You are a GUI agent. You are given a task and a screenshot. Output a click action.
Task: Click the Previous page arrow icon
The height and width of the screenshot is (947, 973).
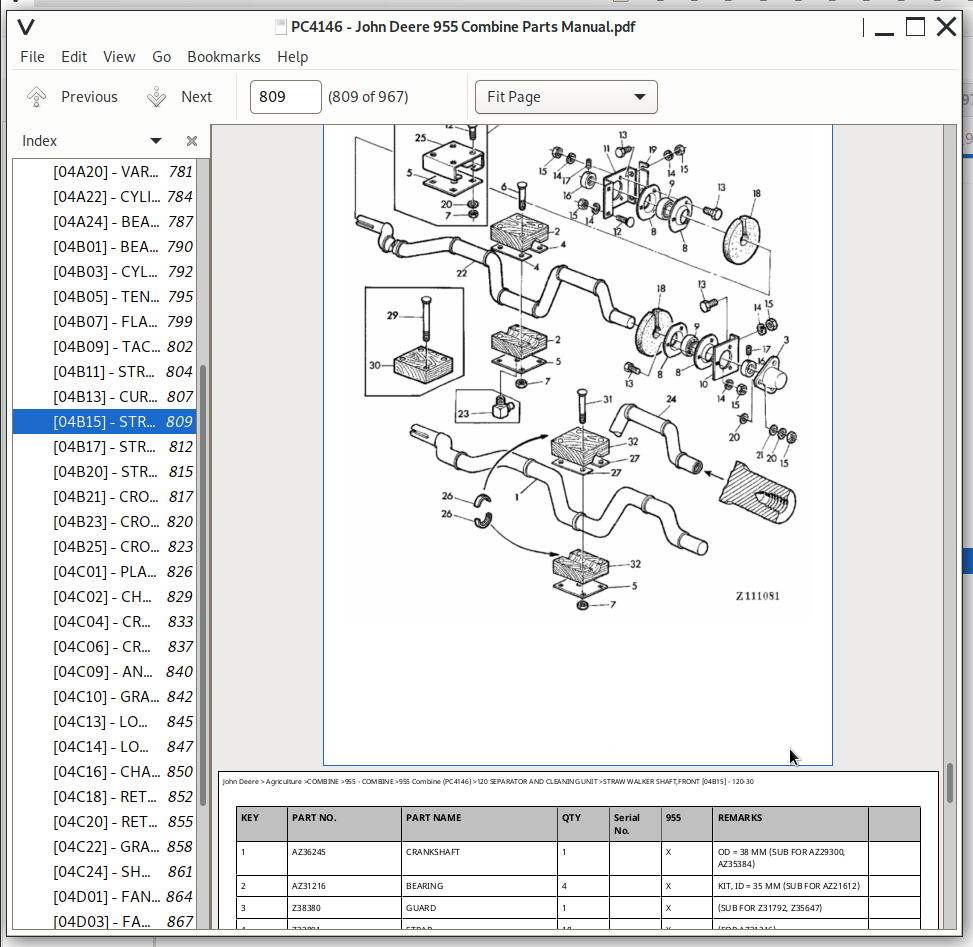click(x=37, y=97)
